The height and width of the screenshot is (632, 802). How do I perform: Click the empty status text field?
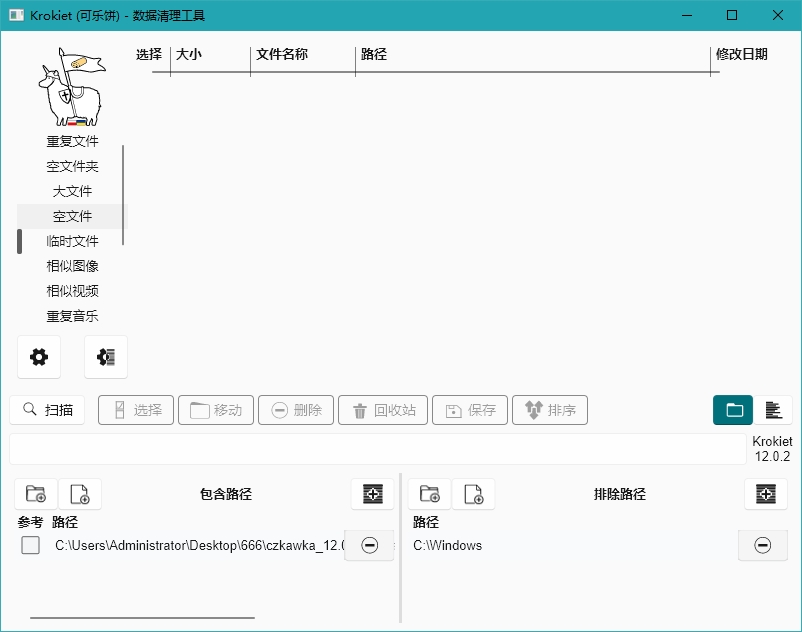378,449
